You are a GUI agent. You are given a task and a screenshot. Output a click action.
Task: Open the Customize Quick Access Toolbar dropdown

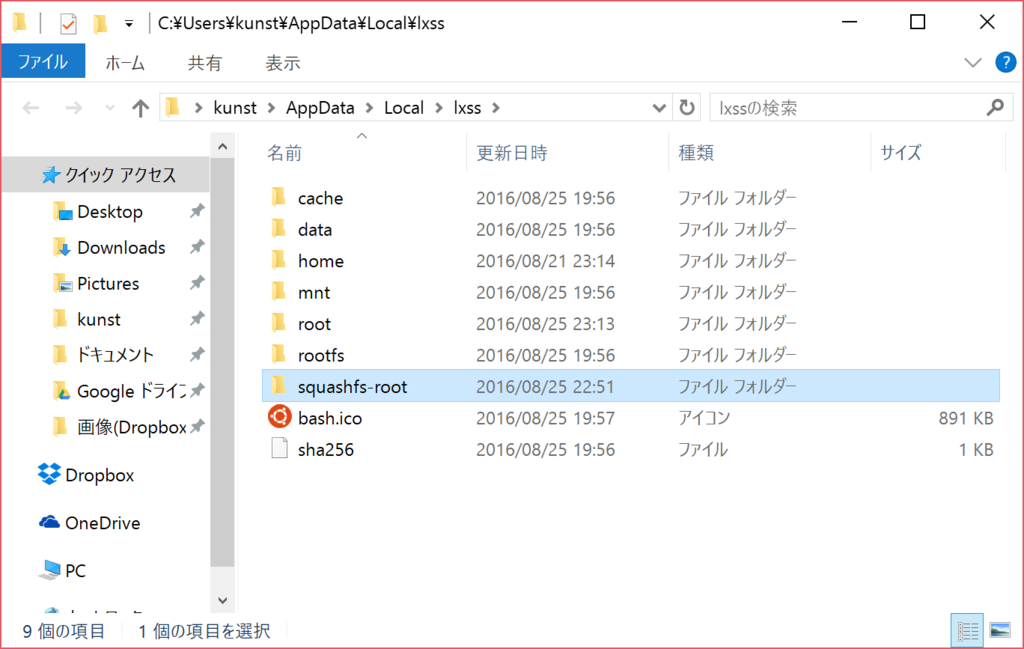pos(129,24)
